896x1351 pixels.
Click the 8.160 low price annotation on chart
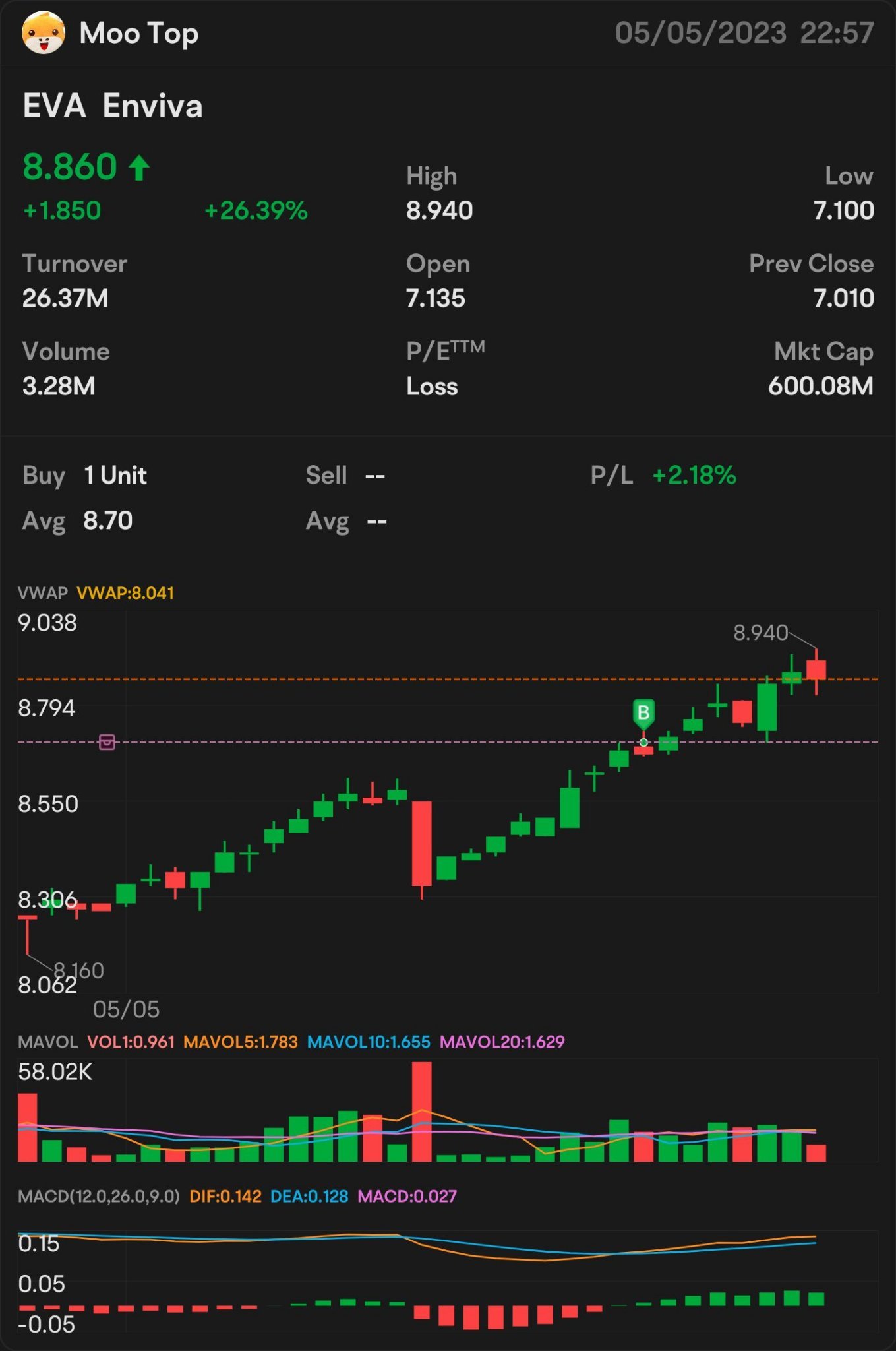coord(78,970)
